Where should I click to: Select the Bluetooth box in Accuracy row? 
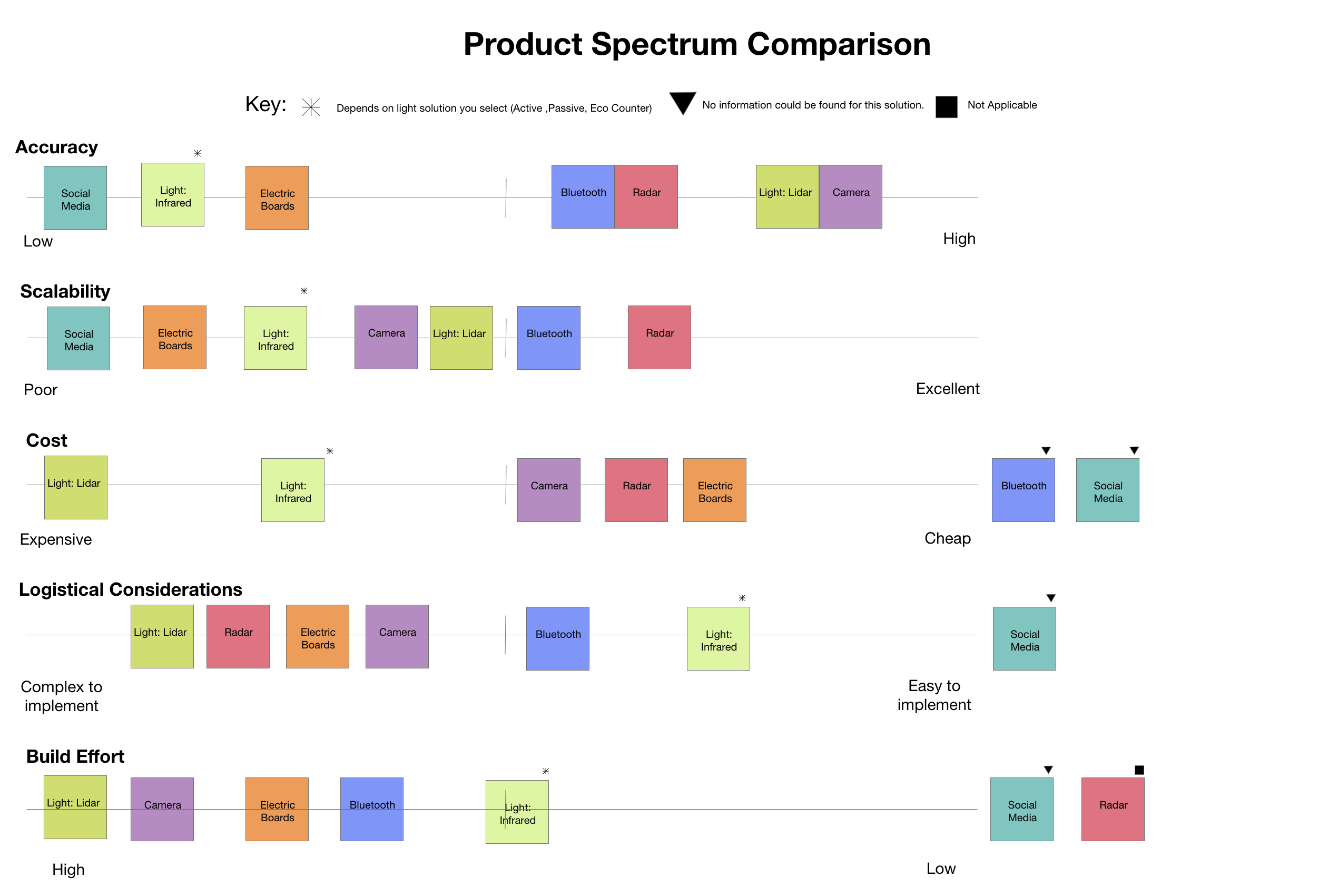click(583, 197)
